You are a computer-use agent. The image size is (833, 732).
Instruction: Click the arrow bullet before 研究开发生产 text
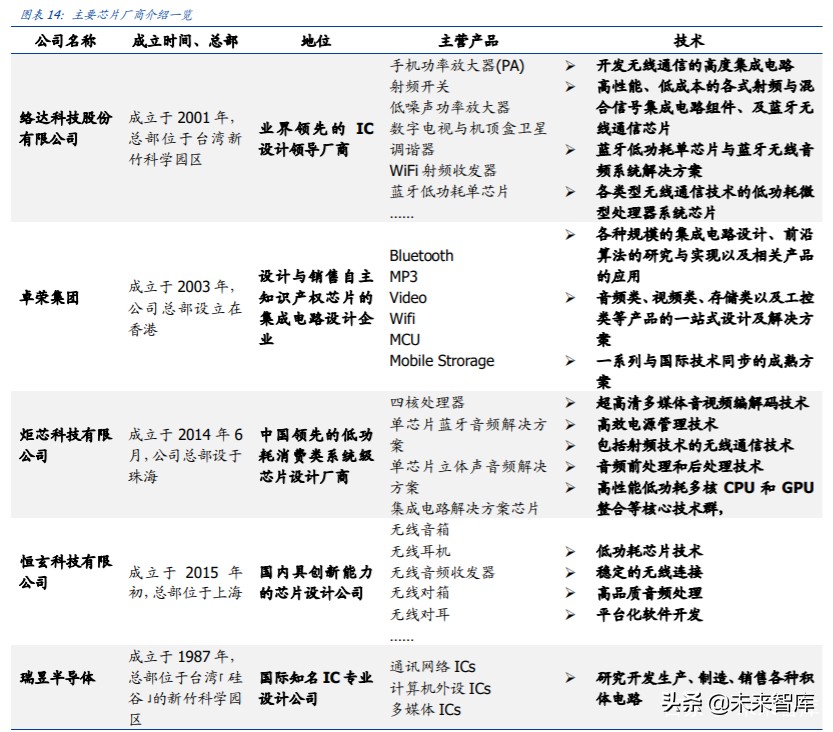tap(570, 678)
